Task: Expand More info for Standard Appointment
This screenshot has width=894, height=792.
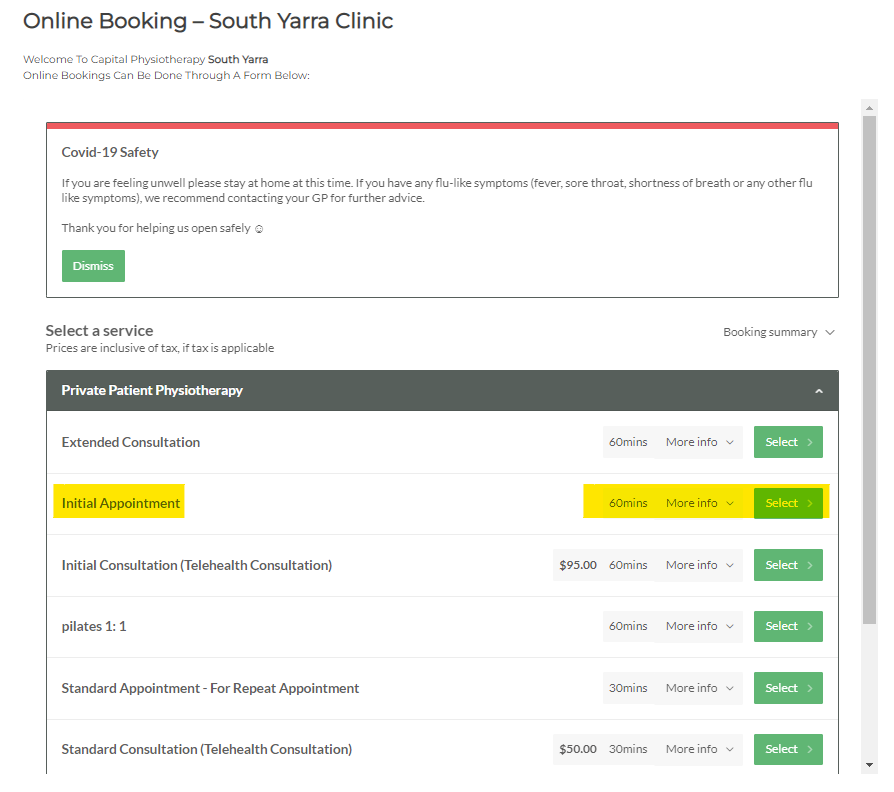Action: pos(700,687)
